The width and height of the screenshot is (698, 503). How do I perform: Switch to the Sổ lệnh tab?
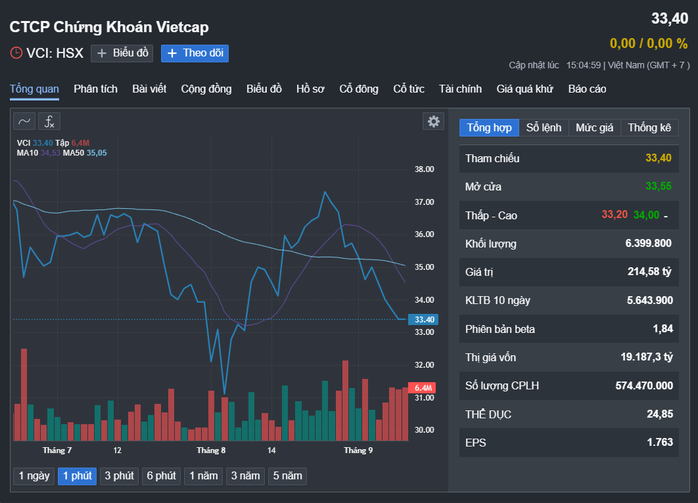tap(544, 128)
